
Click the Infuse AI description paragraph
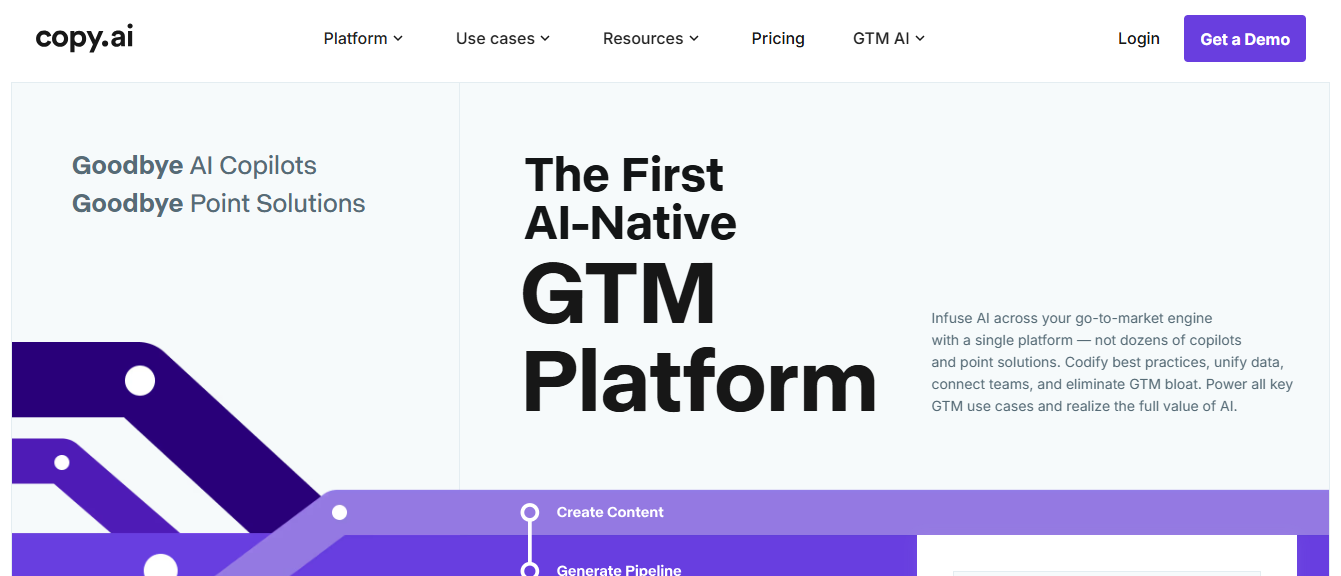pos(1110,362)
